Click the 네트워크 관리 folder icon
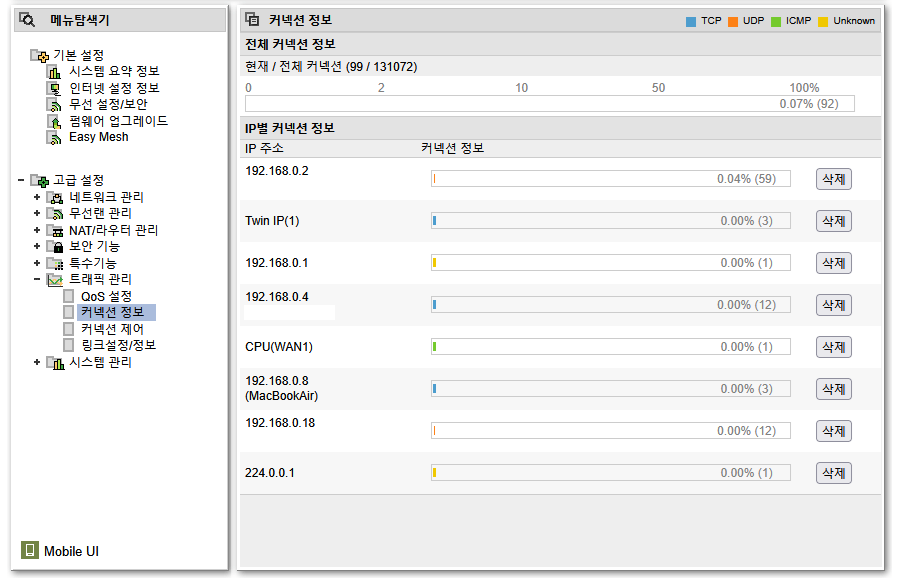 (55, 198)
